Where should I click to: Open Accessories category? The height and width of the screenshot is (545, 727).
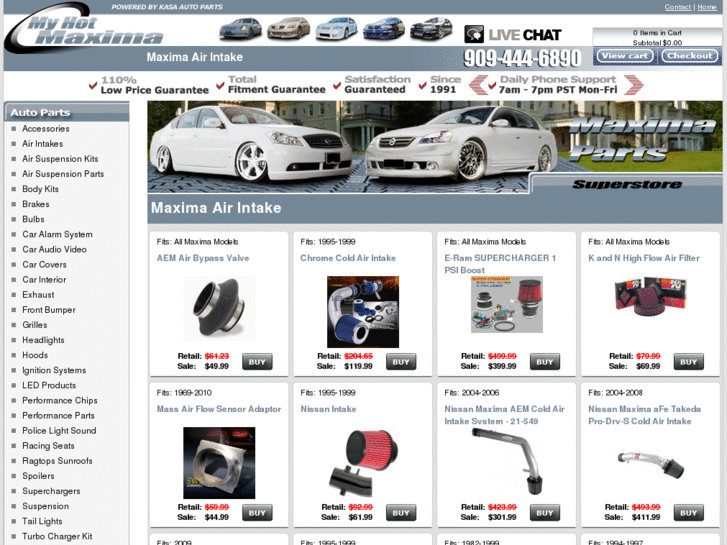[x=46, y=129]
